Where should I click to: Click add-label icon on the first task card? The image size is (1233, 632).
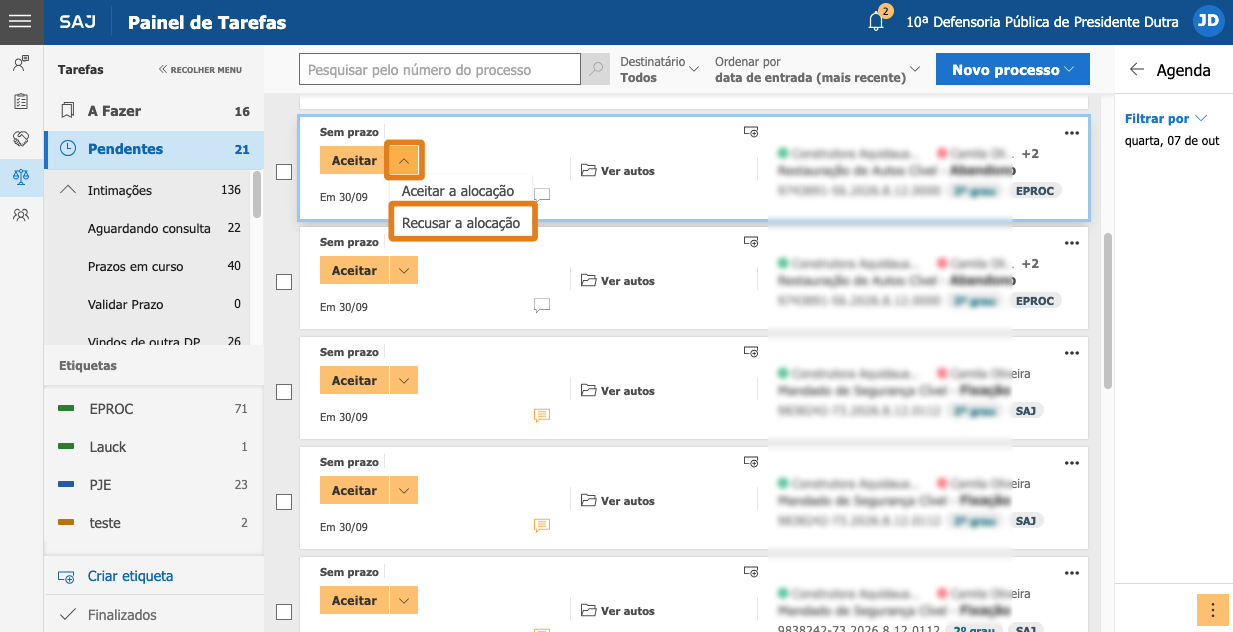751,131
